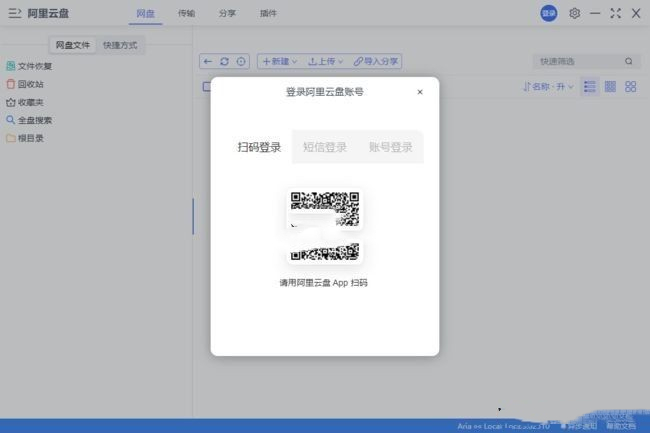Select the 账号登录 login tab

(390, 147)
